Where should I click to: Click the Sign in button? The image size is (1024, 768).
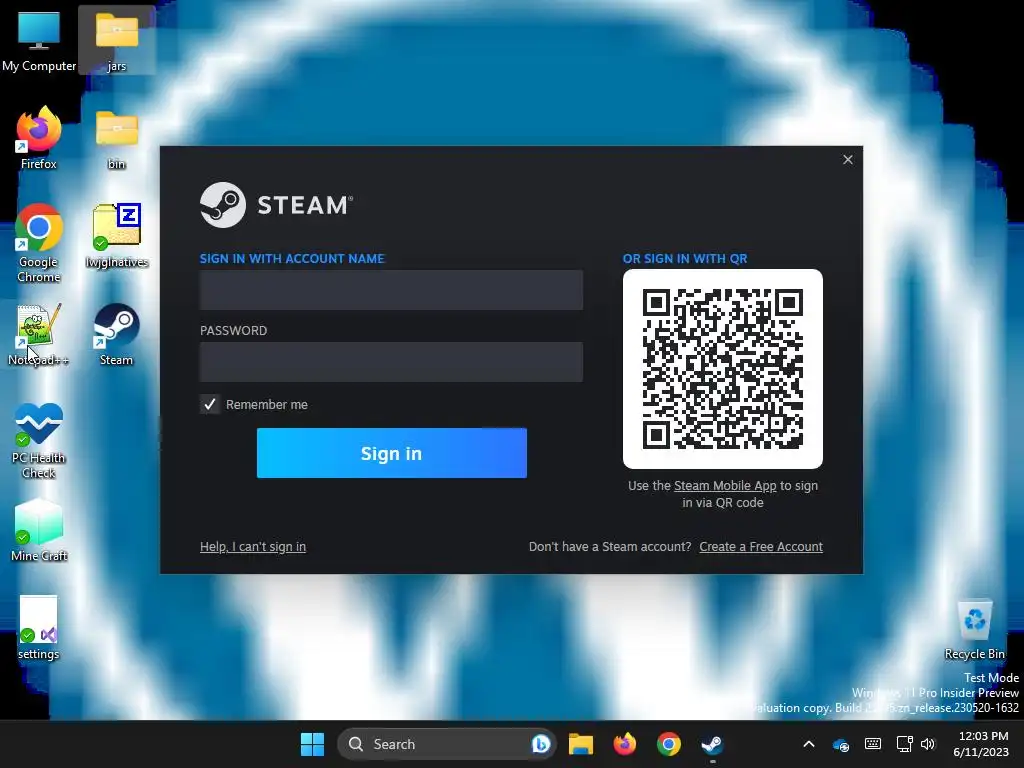pos(392,453)
